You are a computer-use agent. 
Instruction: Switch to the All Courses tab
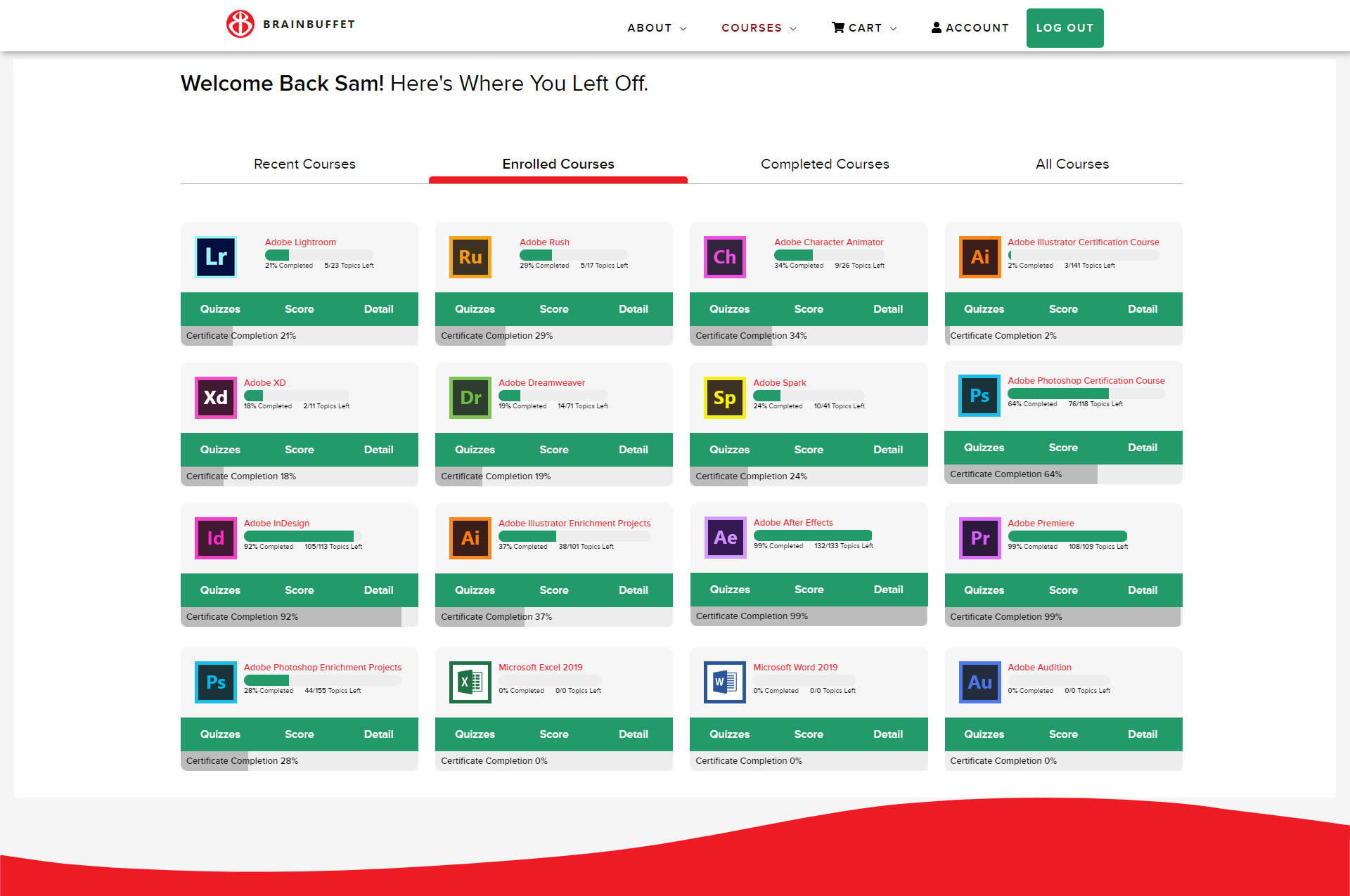click(1072, 164)
